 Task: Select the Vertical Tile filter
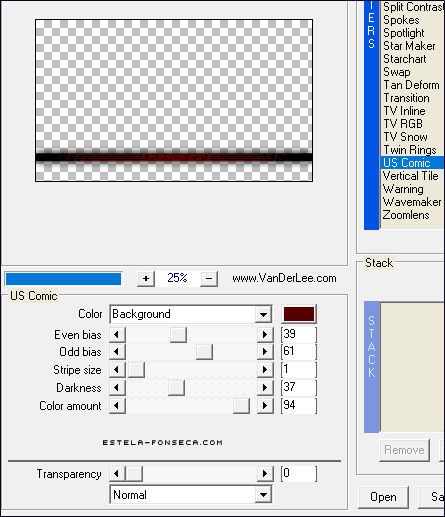(x=411, y=176)
